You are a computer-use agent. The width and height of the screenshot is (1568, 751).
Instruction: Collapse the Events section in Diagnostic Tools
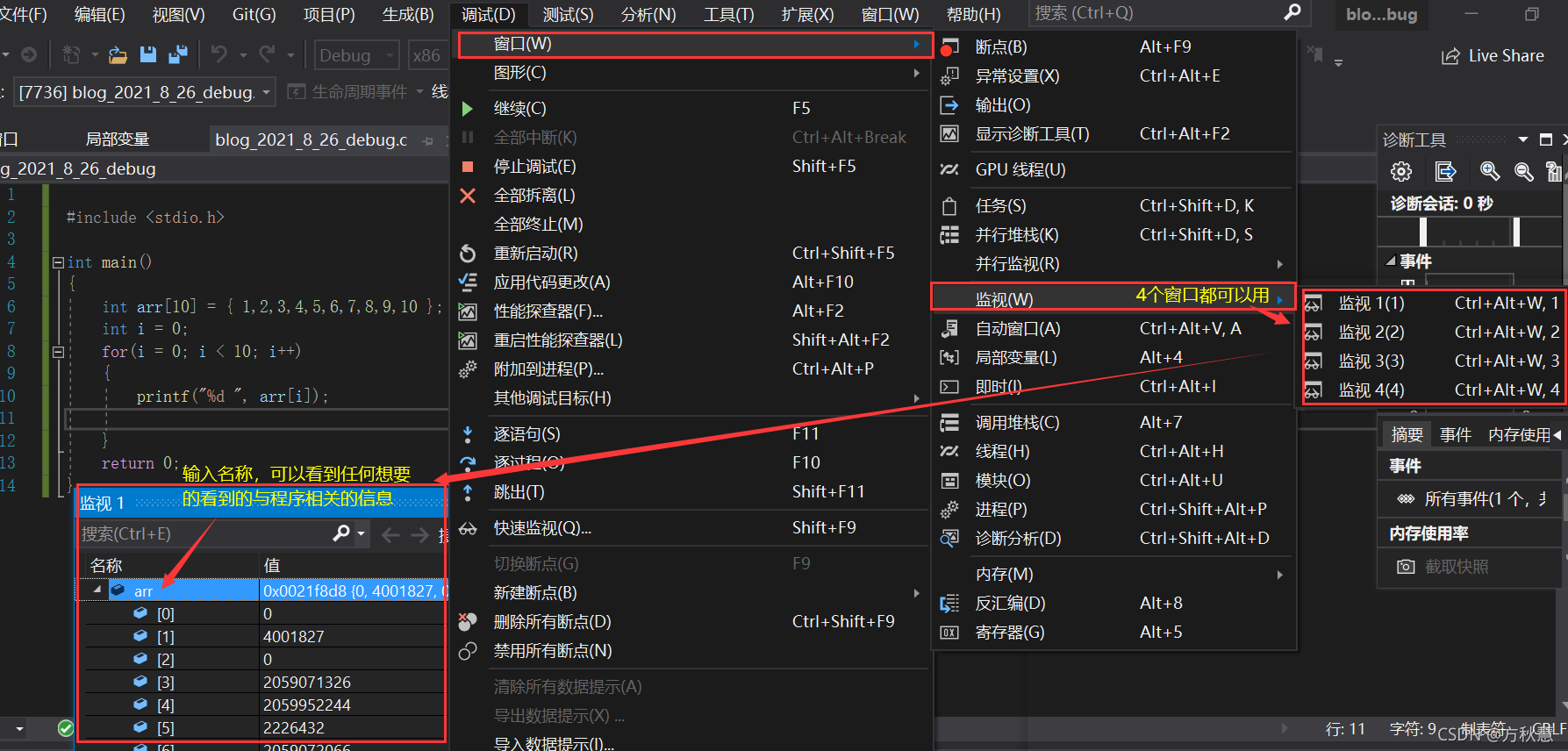pyautogui.click(x=1391, y=261)
